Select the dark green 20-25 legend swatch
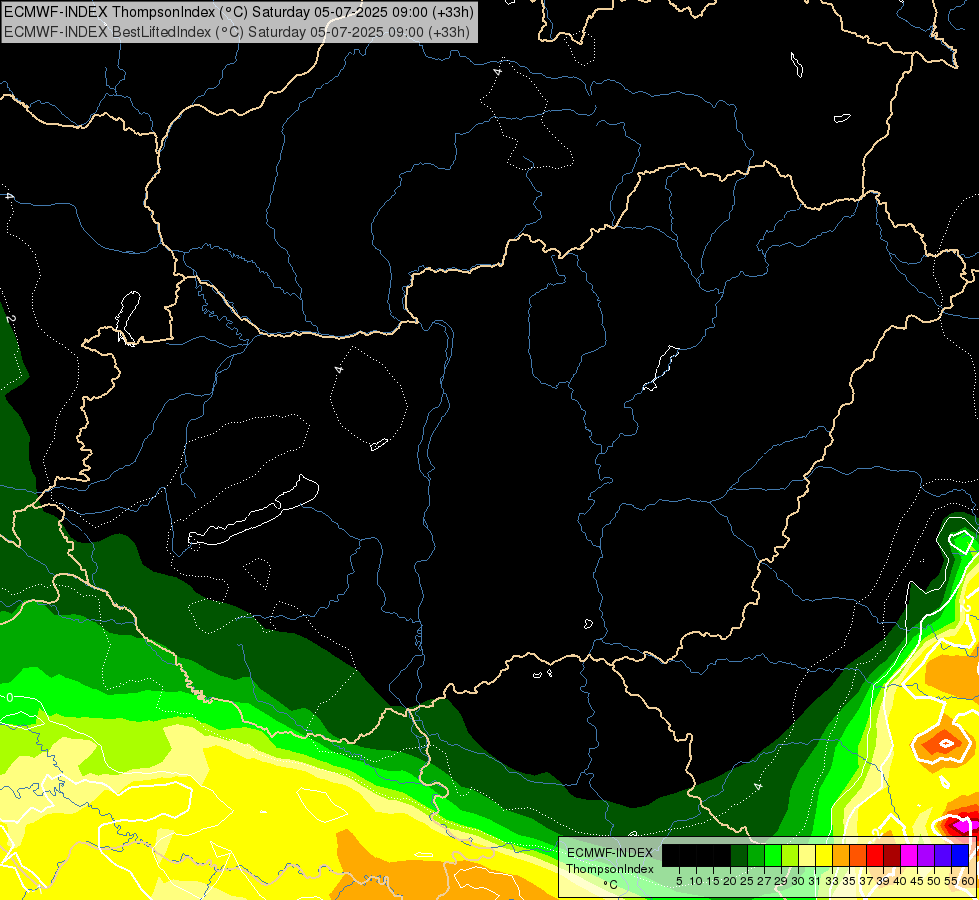The height and width of the screenshot is (900, 979). [739, 856]
